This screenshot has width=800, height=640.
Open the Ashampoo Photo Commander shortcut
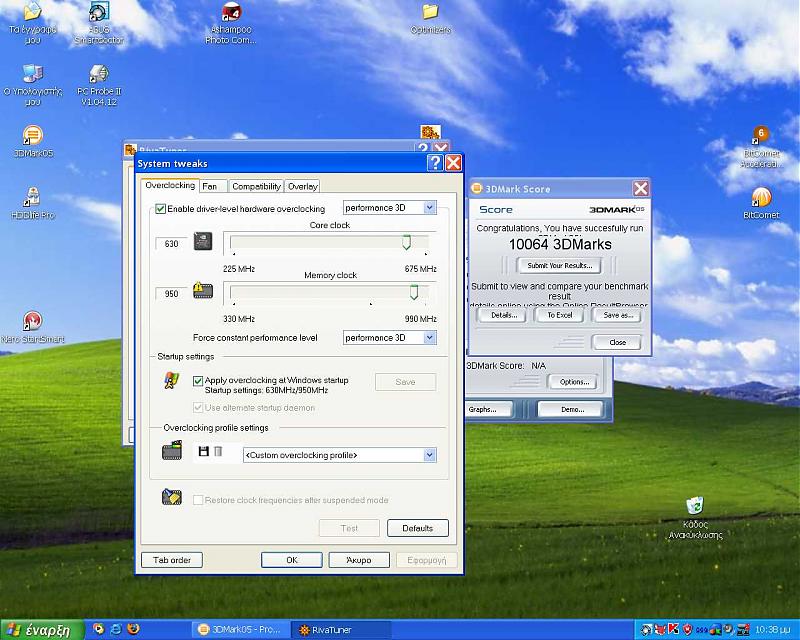[231, 23]
